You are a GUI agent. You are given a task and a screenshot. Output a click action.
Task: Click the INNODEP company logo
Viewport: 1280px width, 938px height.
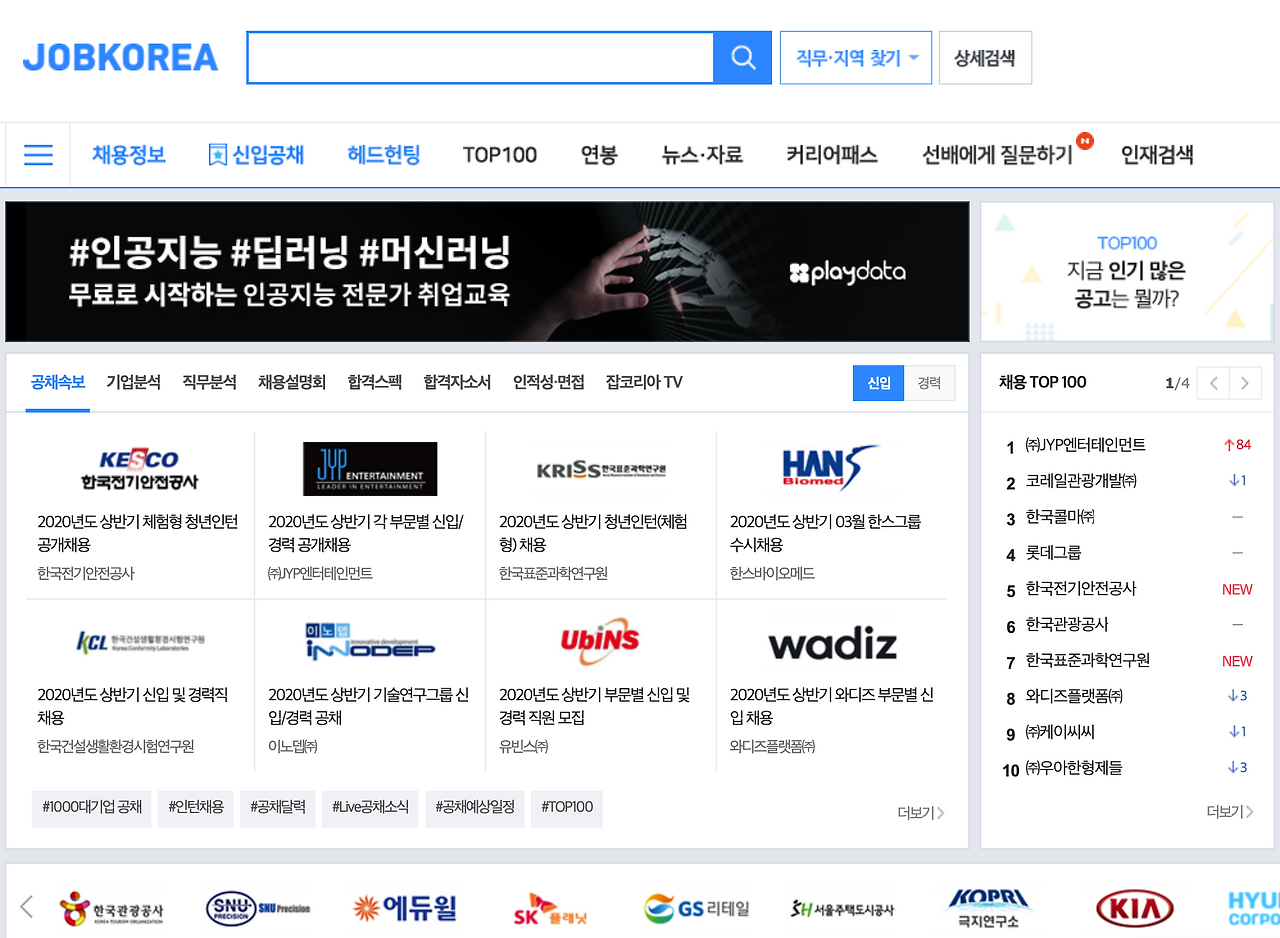[x=370, y=641]
